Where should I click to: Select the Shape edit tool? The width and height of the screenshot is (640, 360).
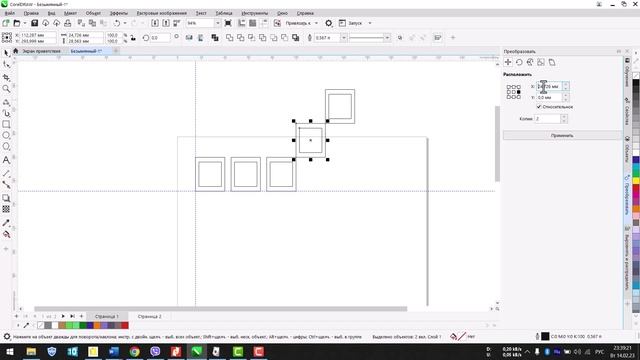[x=6, y=64]
